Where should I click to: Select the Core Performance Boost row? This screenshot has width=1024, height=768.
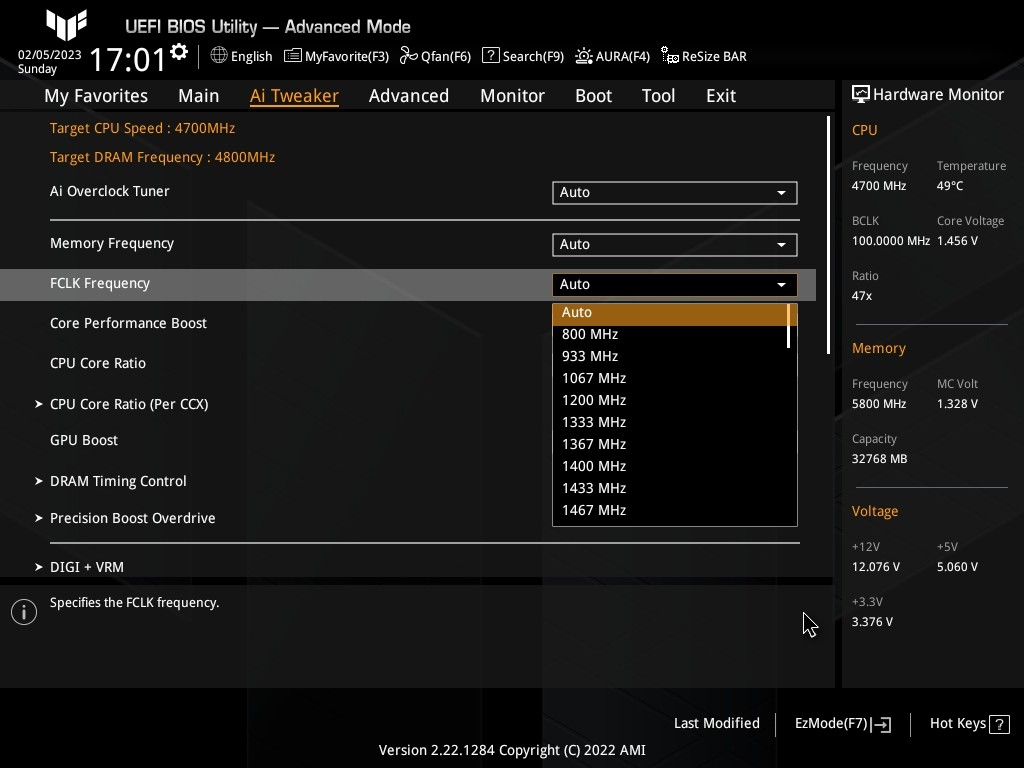click(x=128, y=324)
